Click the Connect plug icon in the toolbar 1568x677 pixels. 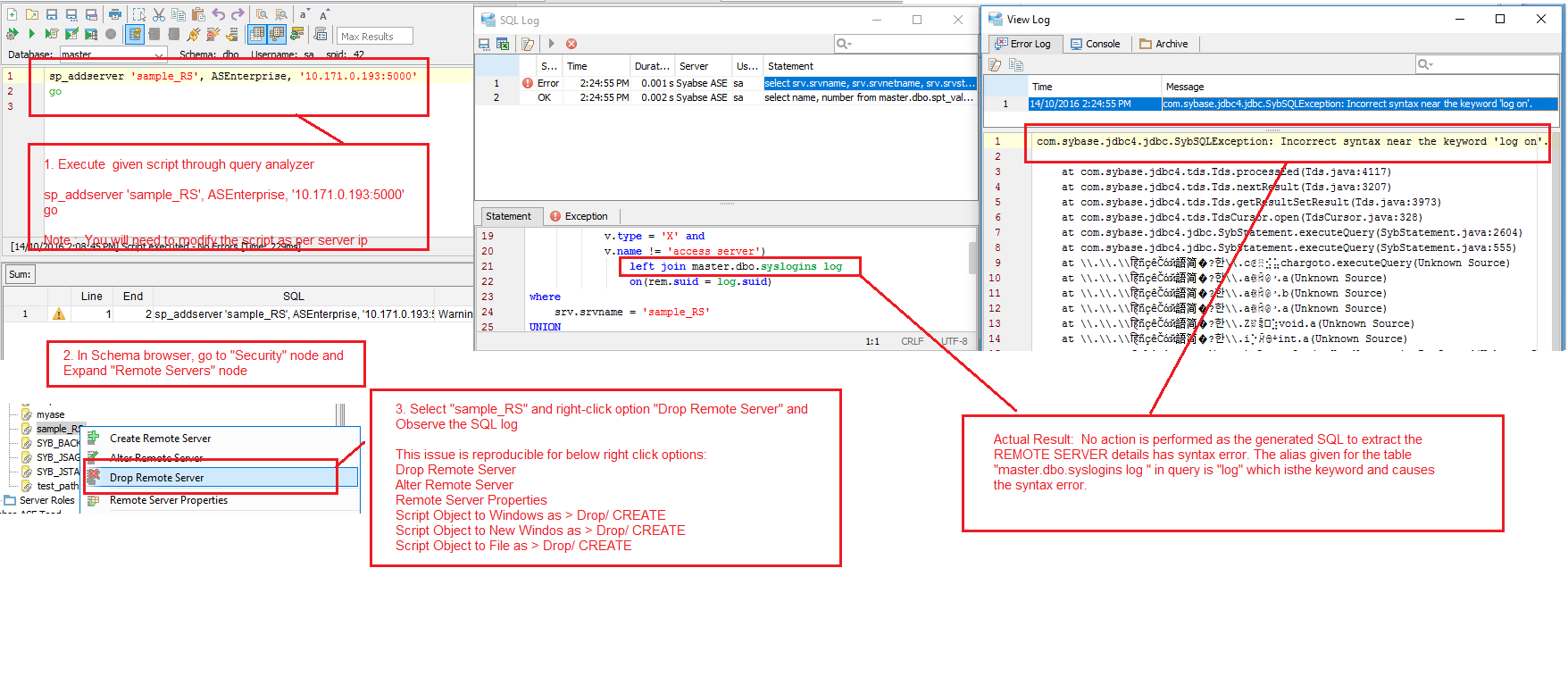[194, 34]
